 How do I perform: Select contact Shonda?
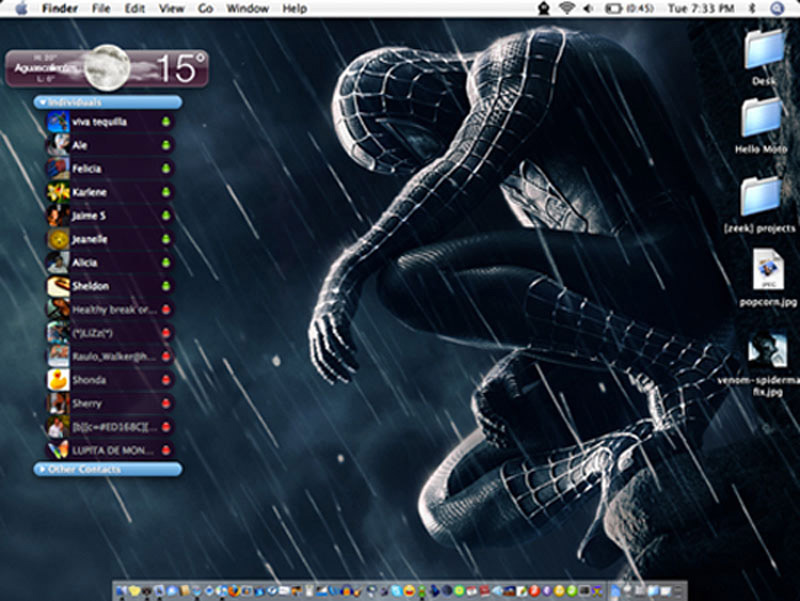[110, 380]
